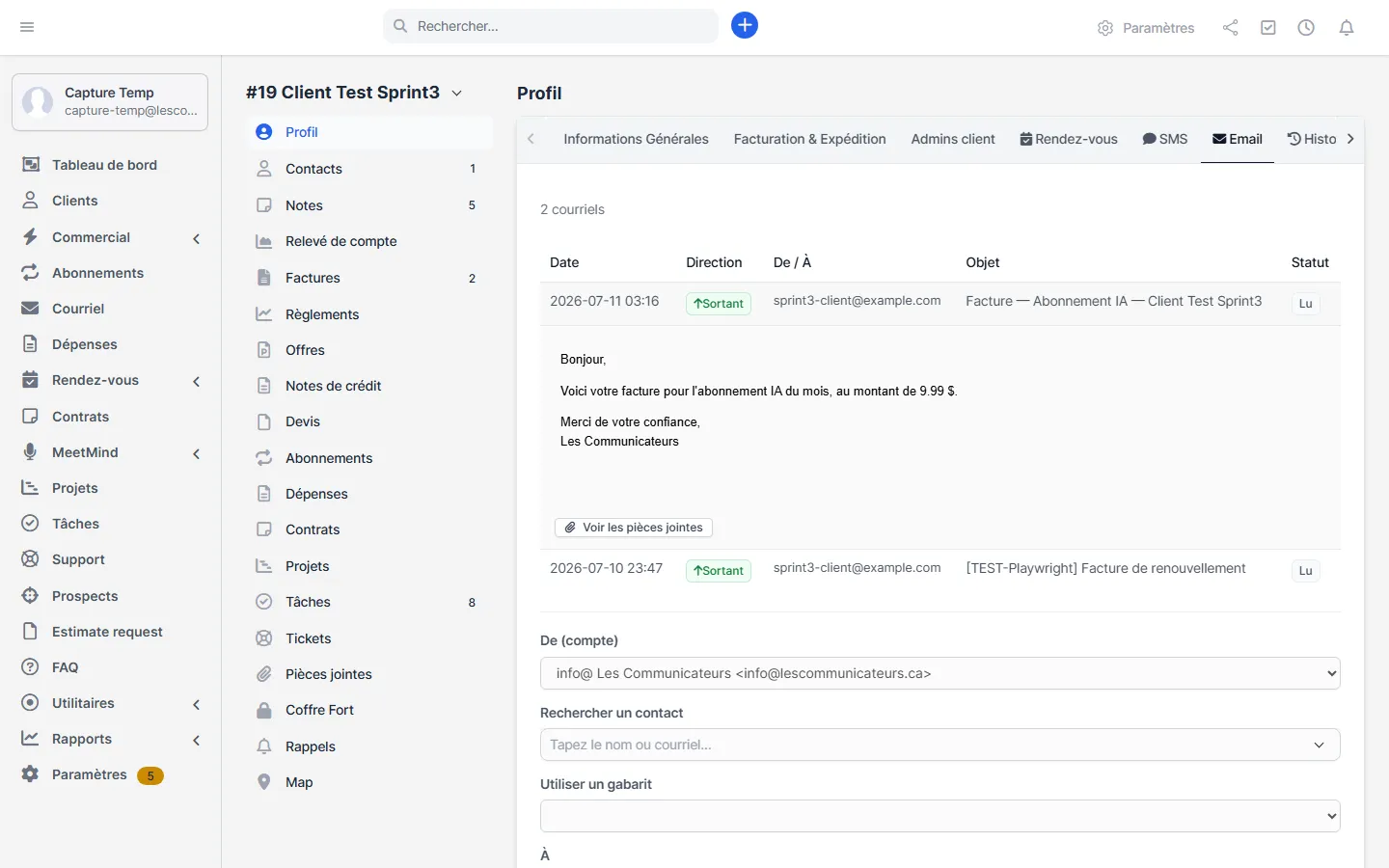Image resolution: width=1389 pixels, height=868 pixels.
Task: Click the Factures document icon
Action: 264,278
